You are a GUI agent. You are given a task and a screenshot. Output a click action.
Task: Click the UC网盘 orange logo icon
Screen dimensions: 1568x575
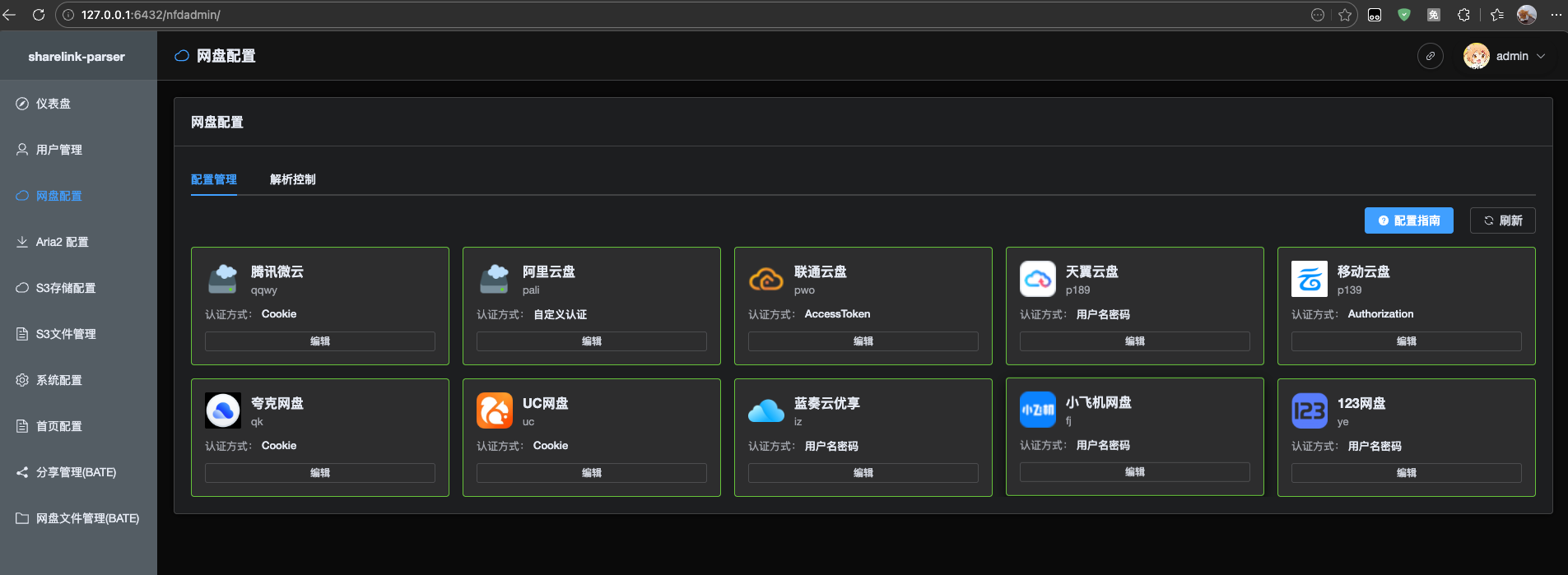494,410
